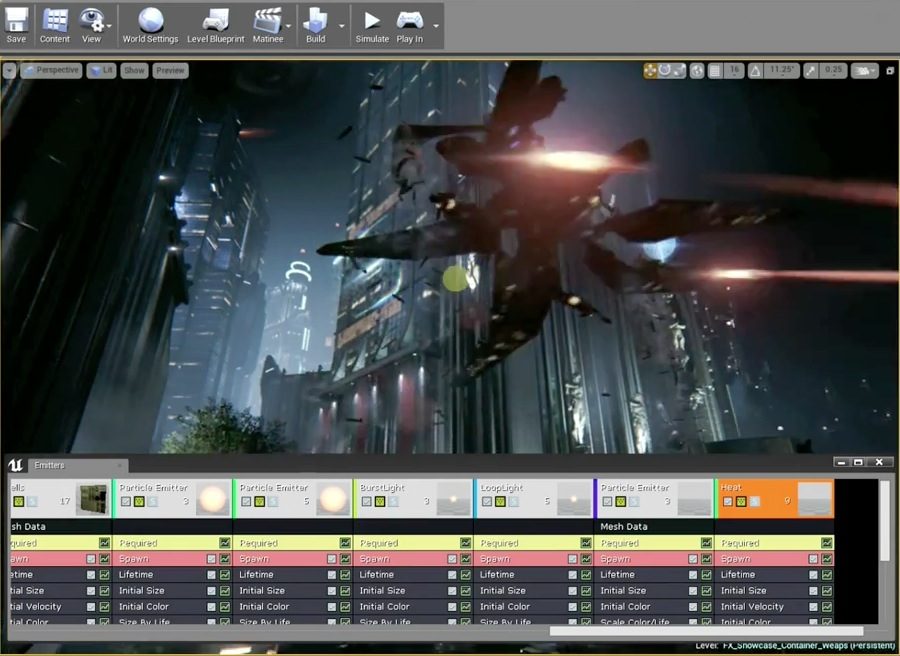Toggle rotation angle snapping icon
The height and width of the screenshot is (656, 900).
[x=755, y=70]
